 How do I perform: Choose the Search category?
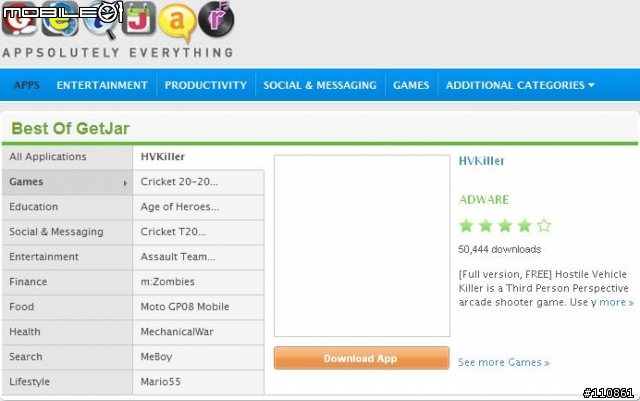[67, 356]
